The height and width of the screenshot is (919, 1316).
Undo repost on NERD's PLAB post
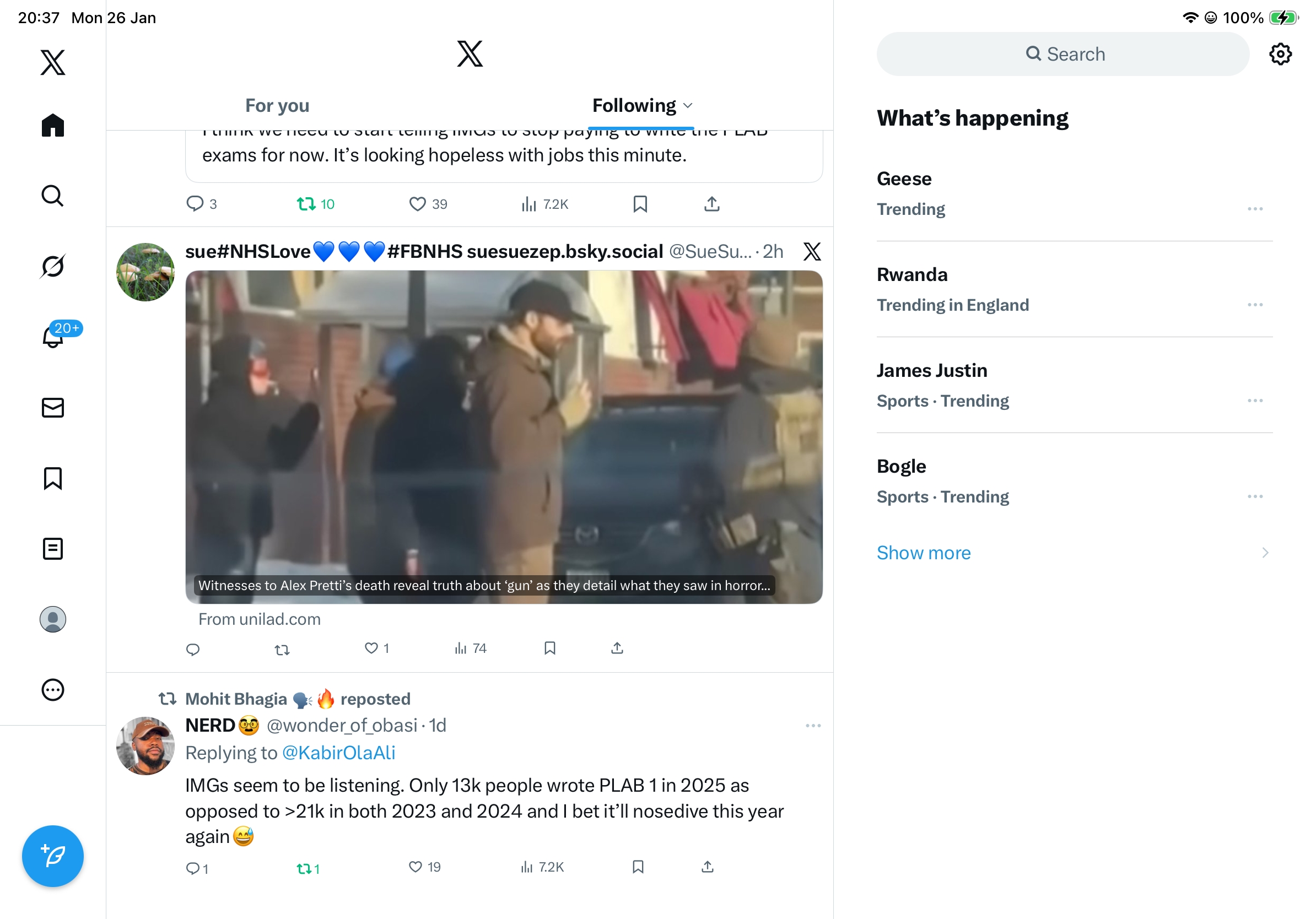click(x=304, y=868)
